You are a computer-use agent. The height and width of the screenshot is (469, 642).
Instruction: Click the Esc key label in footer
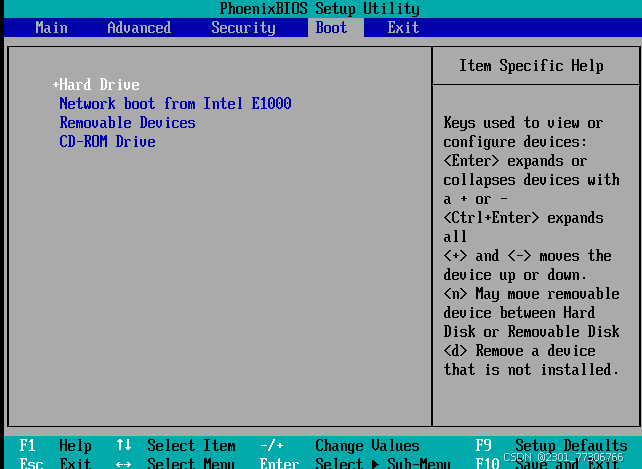tap(31, 463)
